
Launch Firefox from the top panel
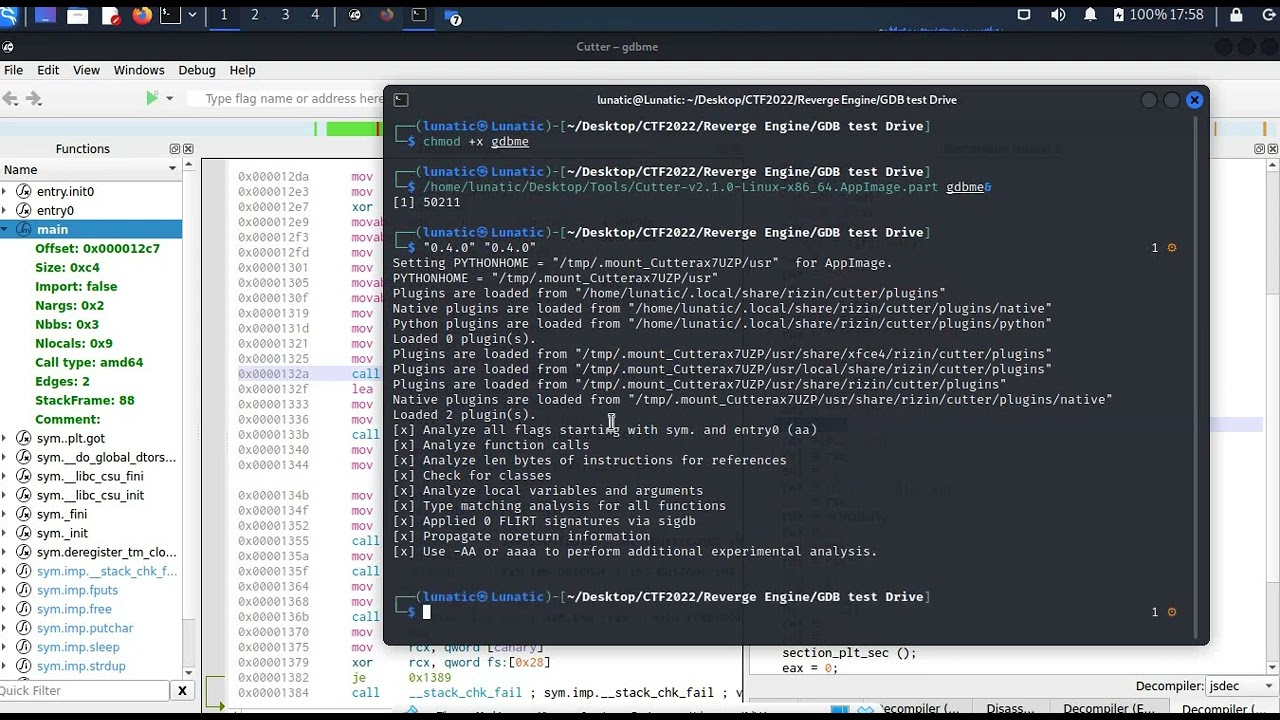141,15
